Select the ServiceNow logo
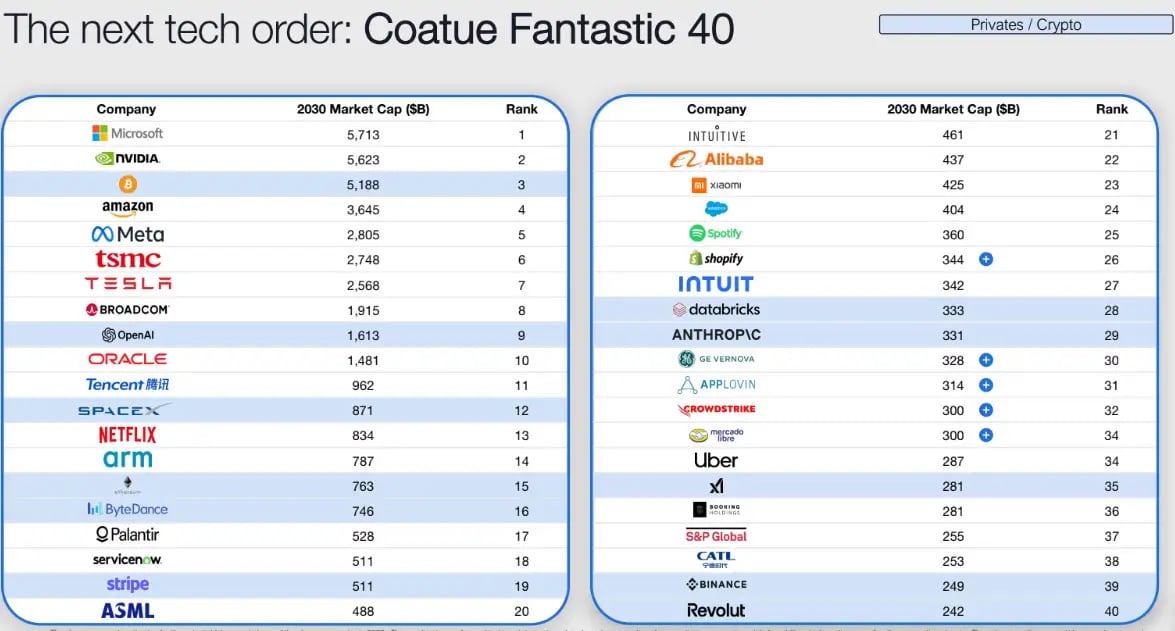The height and width of the screenshot is (631, 1175). tap(127, 560)
